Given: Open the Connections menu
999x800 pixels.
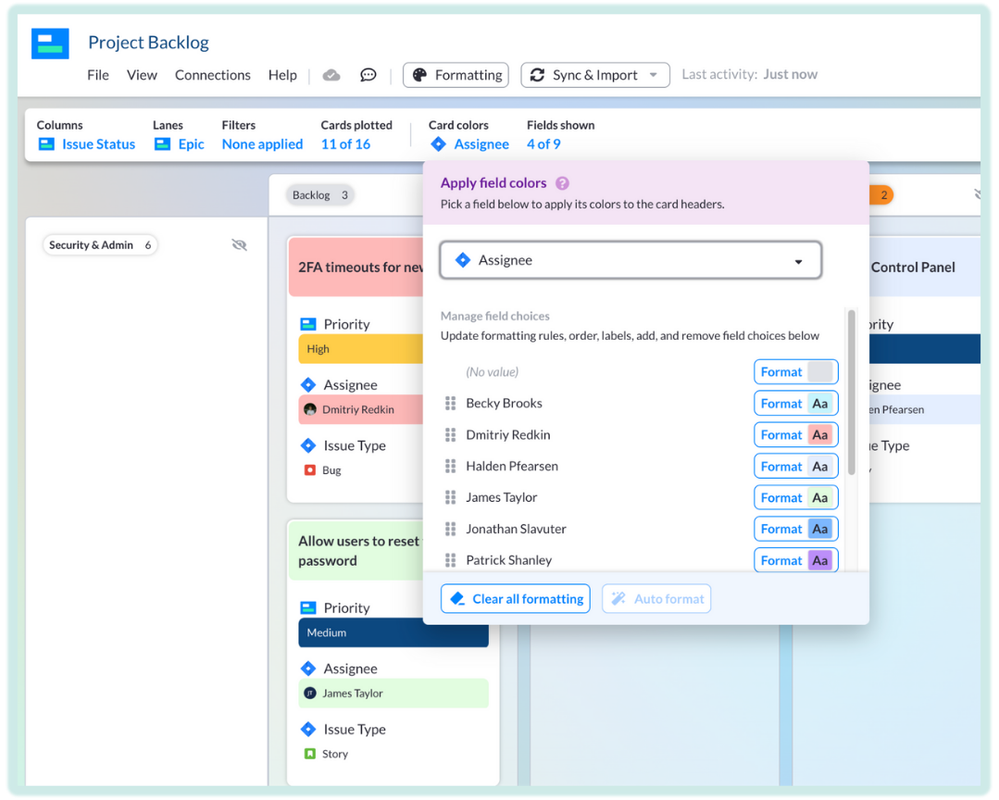Looking at the screenshot, I should [212, 74].
